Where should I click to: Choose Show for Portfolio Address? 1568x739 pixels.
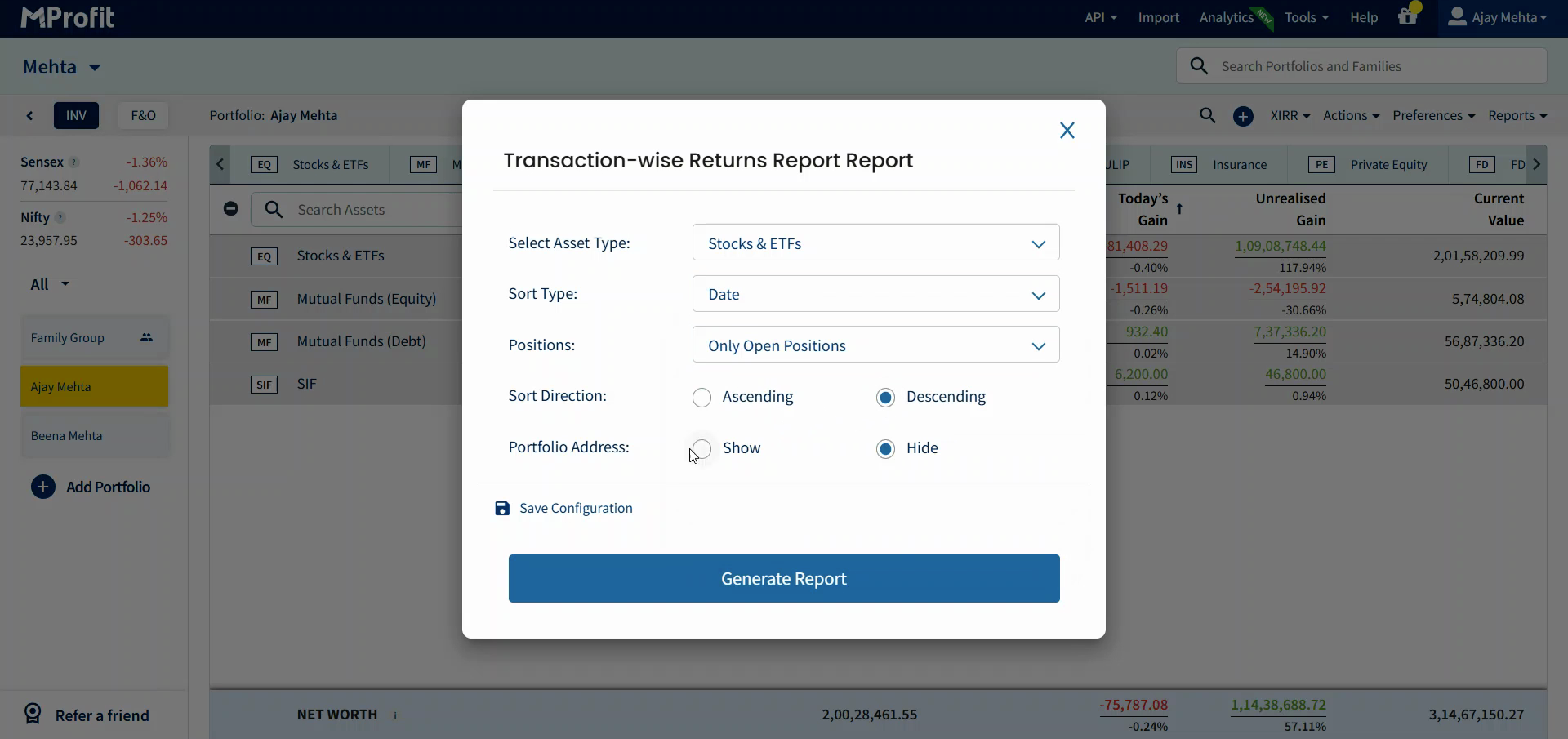tap(702, 449)
